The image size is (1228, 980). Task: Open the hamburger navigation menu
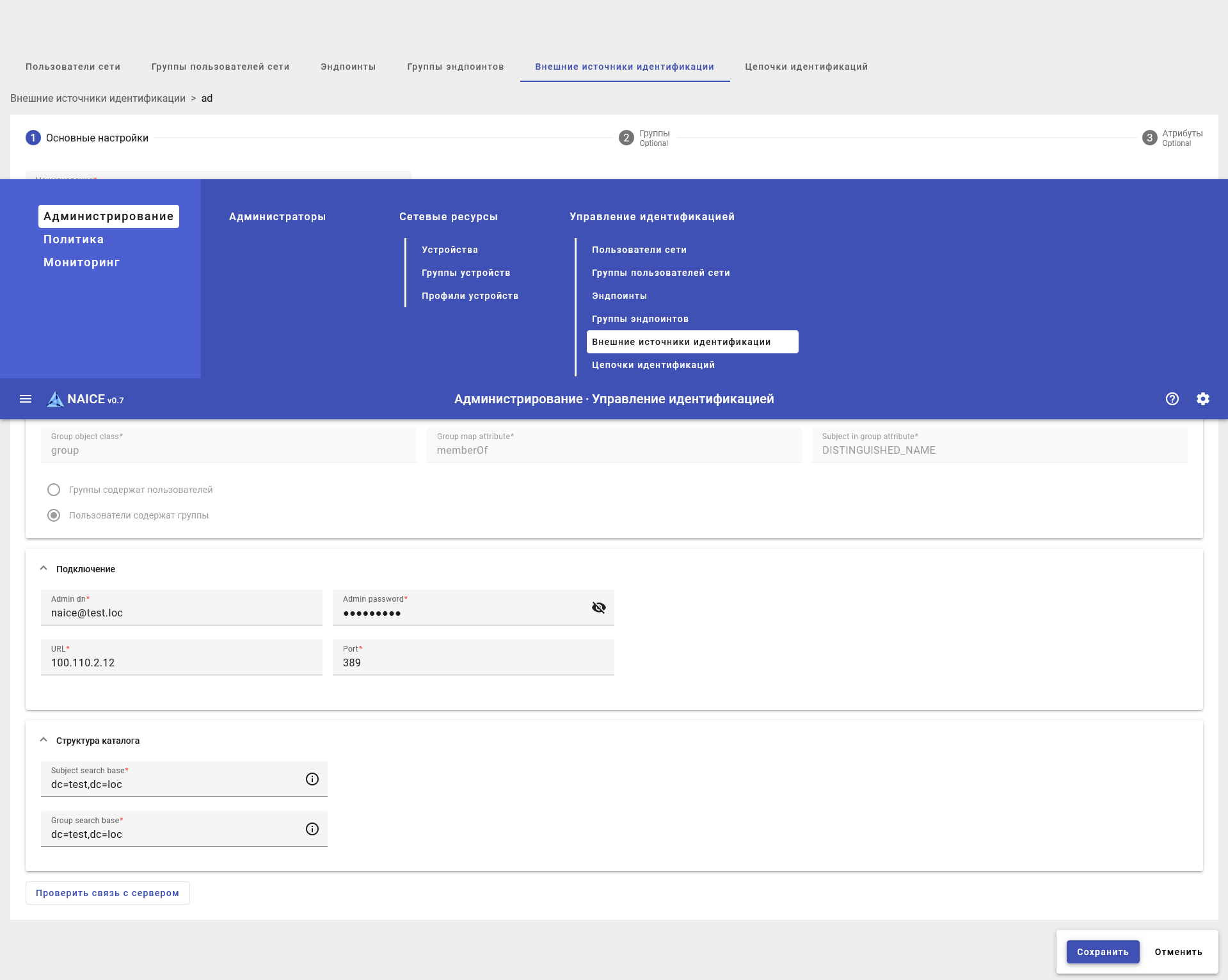tap(26, 399)
